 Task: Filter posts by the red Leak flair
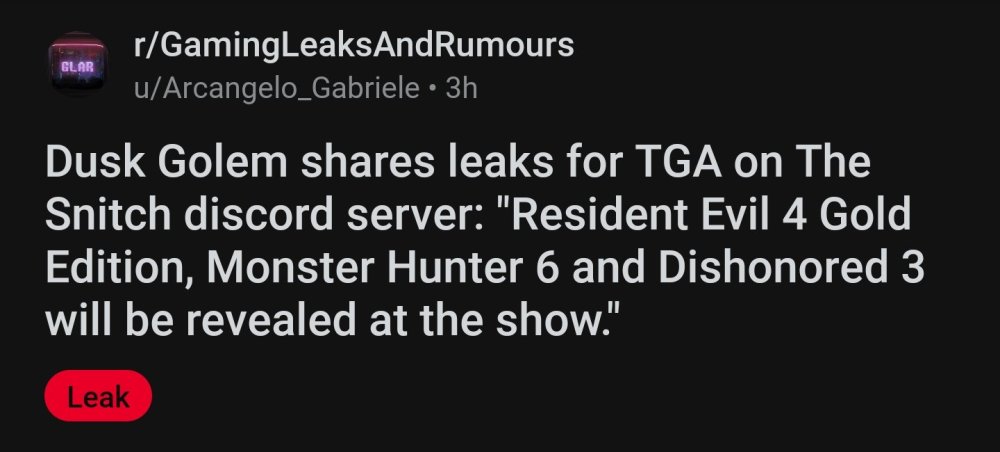(98, 396)
